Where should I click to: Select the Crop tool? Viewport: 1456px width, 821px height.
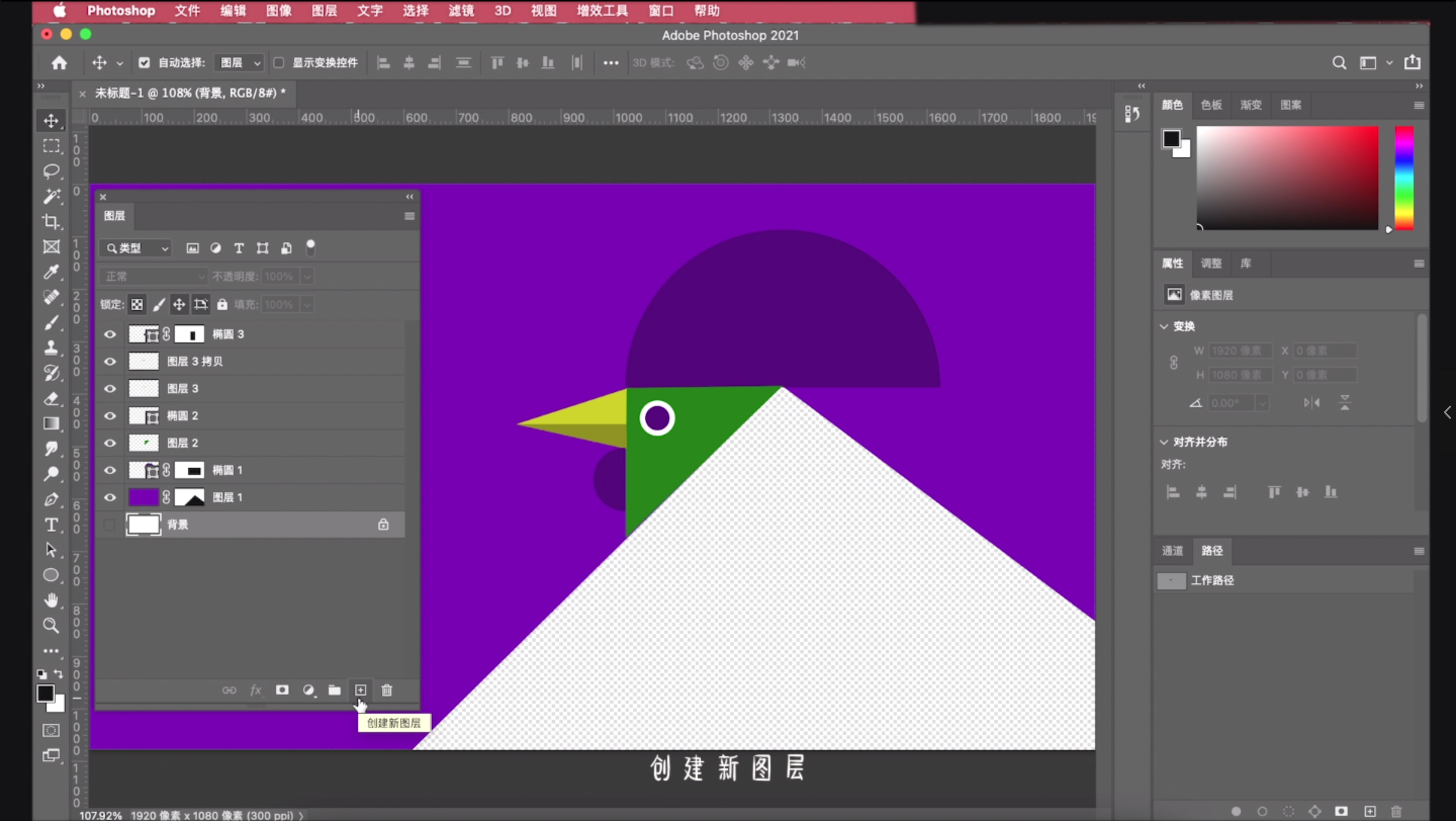point(52,222)
